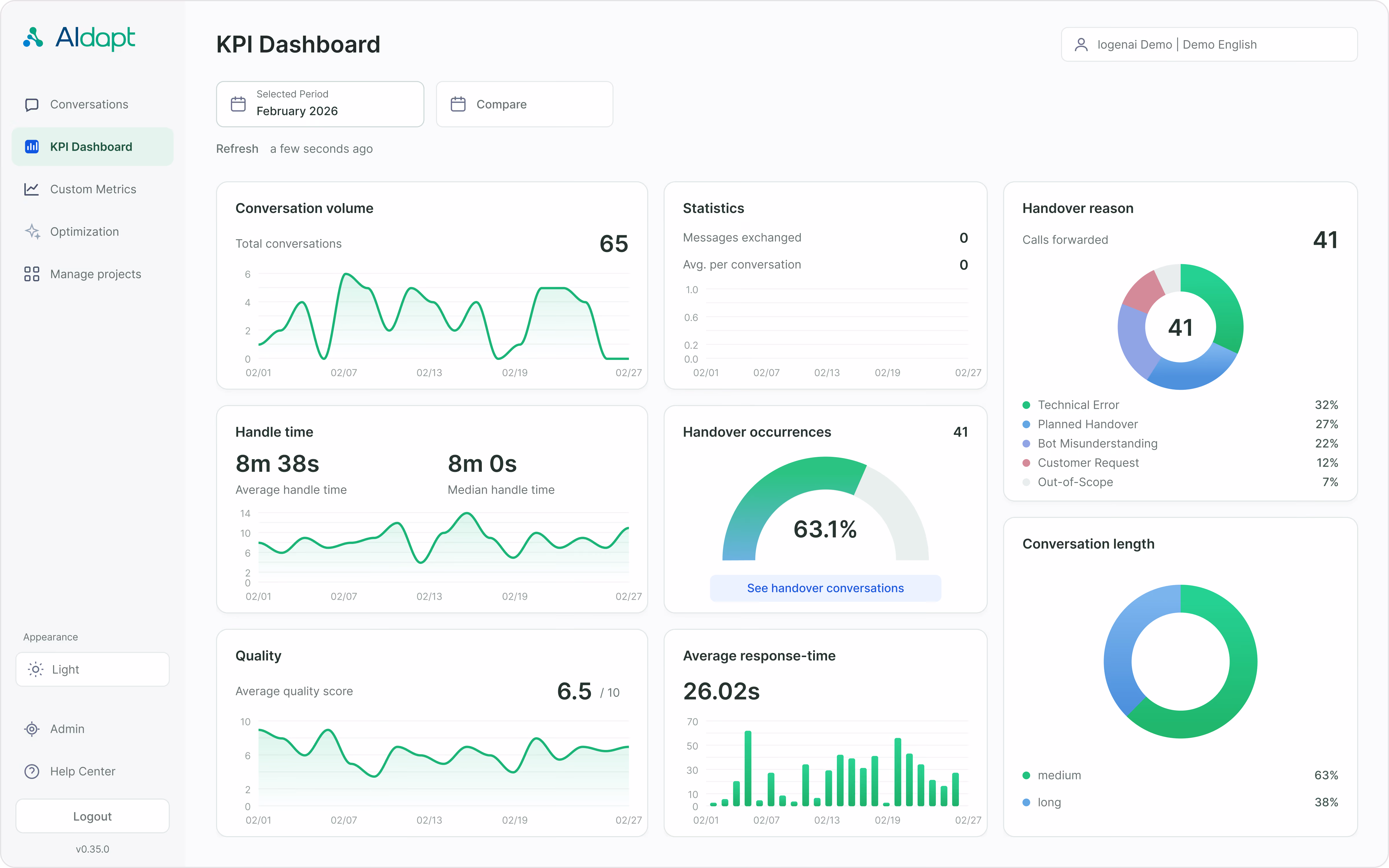Click the Out-of-Scope legend label
The height and width of the screenshot is (868, 1389).
(1075, 482)
